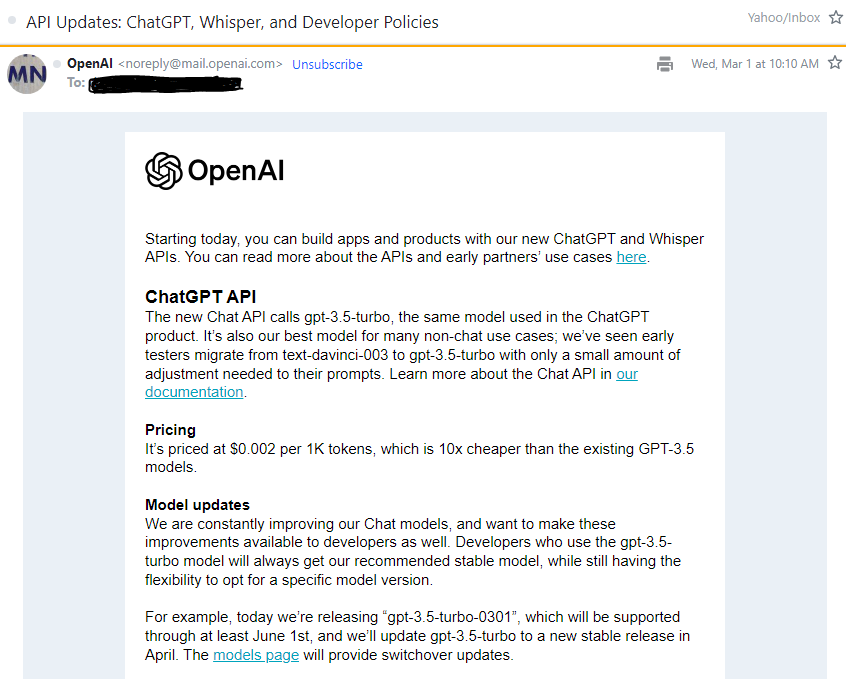Click the 'Wed, Mar 1 at 10:10 AM' timestamp
This screenshot has height=679, width=846.
point(755,64)
